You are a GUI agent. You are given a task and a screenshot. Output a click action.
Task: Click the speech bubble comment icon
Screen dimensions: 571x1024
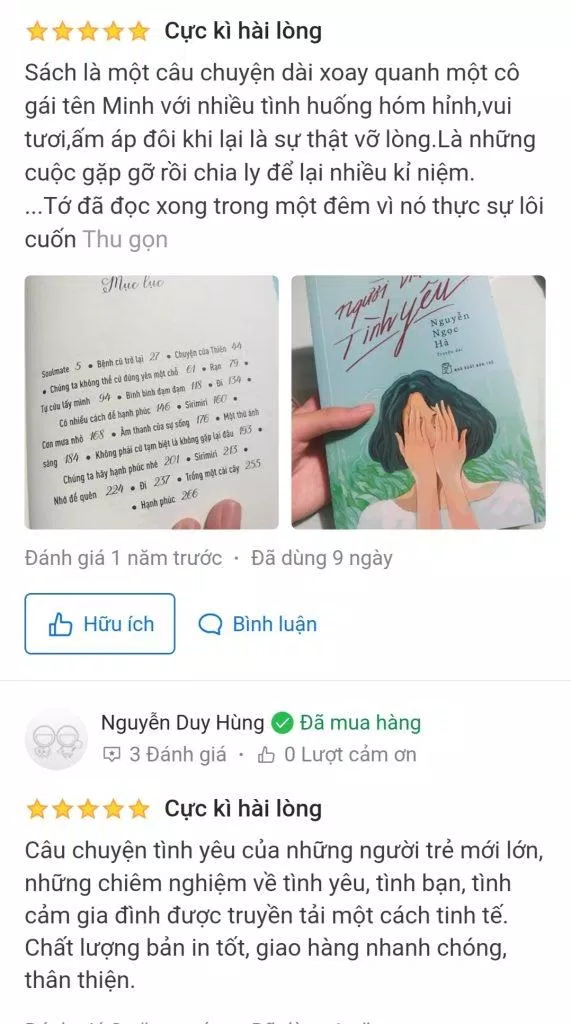[210, 625]
